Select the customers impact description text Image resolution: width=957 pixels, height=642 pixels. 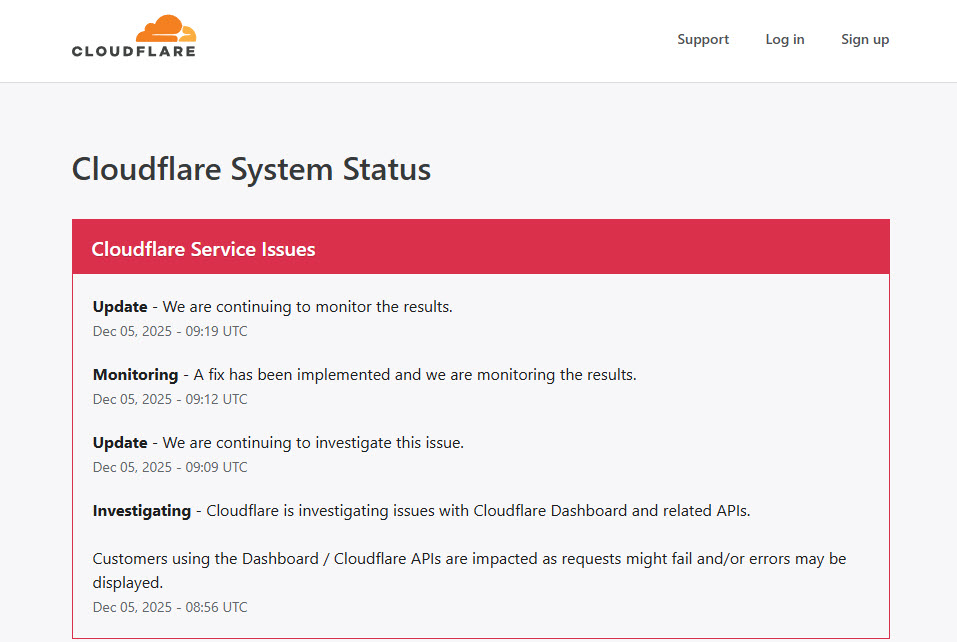click(468, 570)
